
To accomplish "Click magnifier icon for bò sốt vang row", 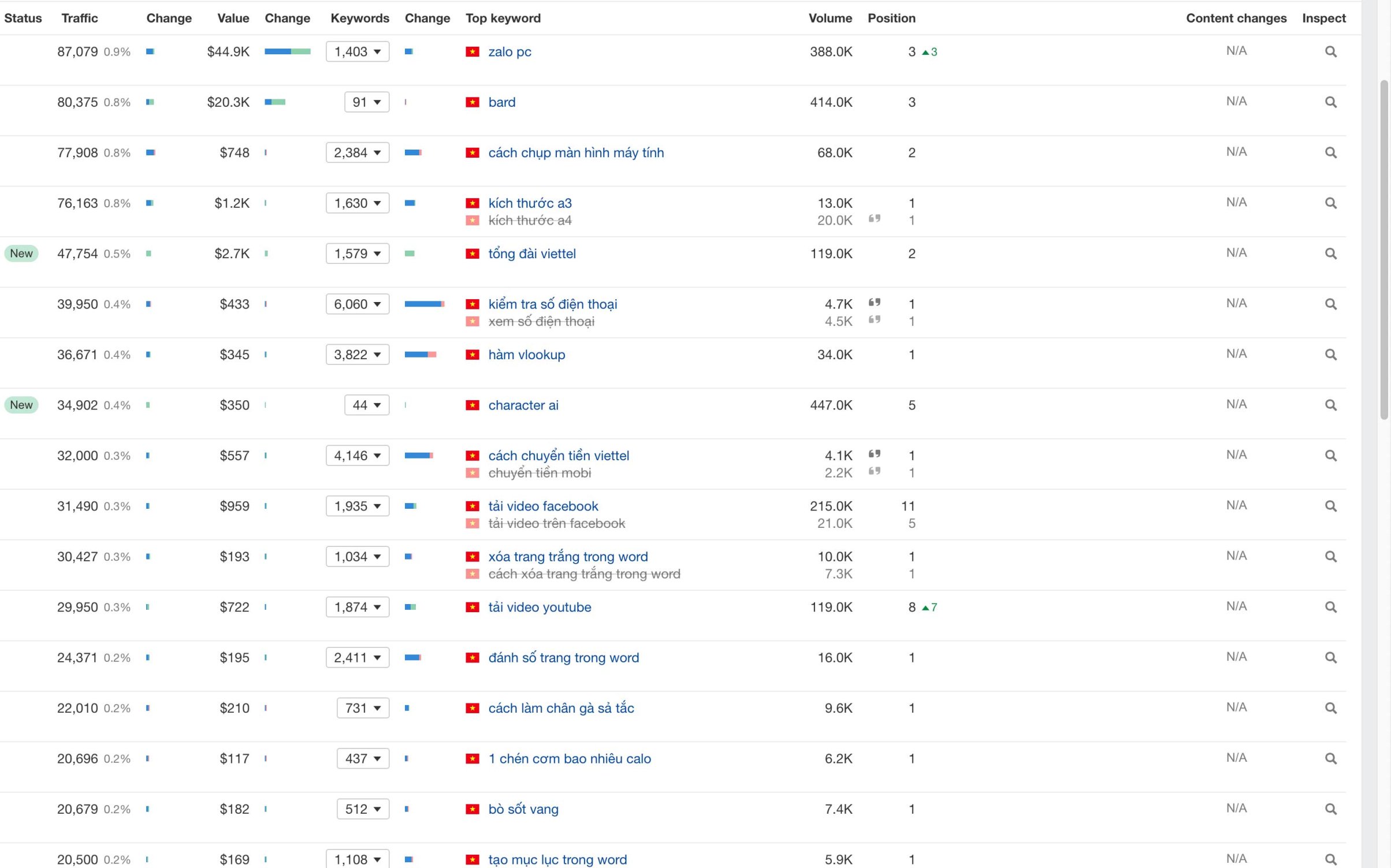I will (1330, 809).
